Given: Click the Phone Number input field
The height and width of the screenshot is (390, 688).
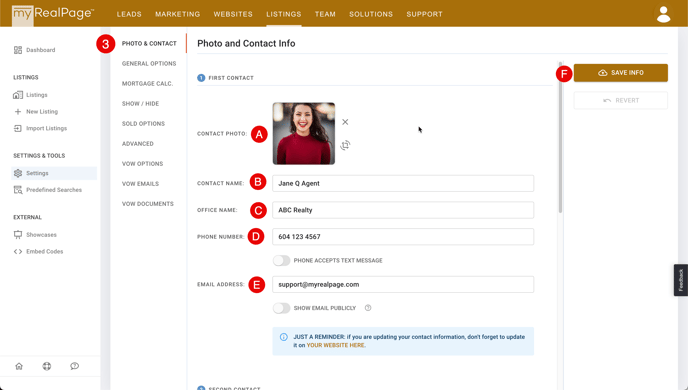Looking at the screenshot, I should (x=403, y=236).
